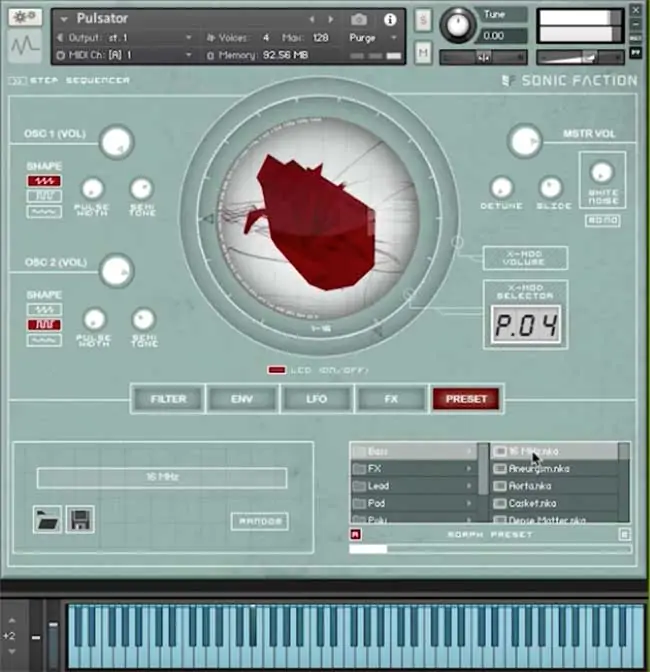
Task: Click OSC 2 Pulse Width knob
Action: [94, 319]
